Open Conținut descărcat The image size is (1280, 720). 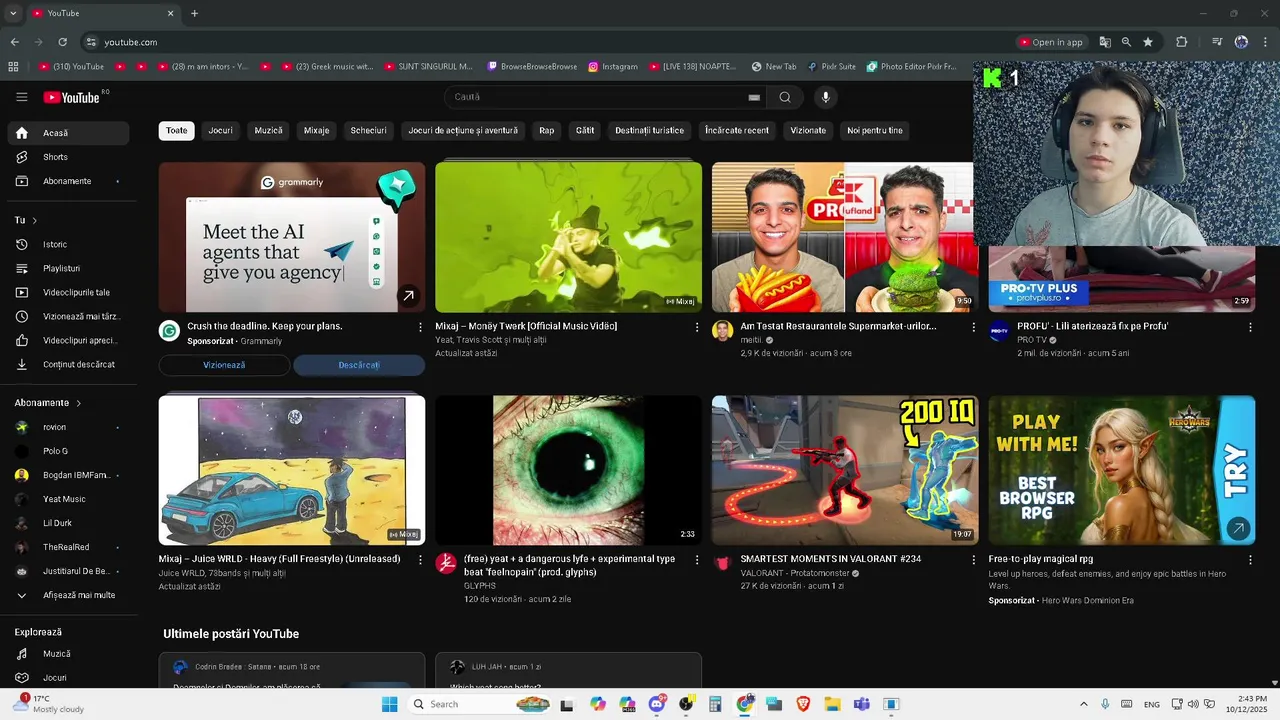click(x=68, y=364)
